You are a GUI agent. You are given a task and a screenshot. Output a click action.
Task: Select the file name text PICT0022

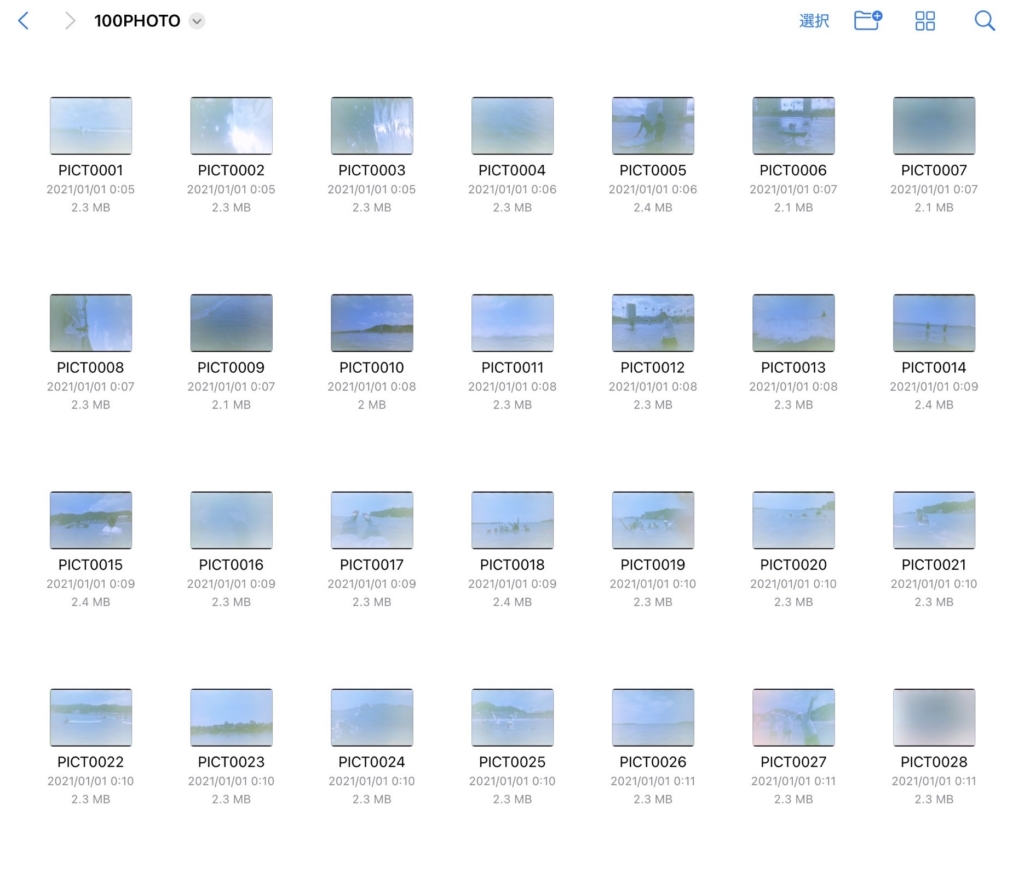tap(91, 762)
